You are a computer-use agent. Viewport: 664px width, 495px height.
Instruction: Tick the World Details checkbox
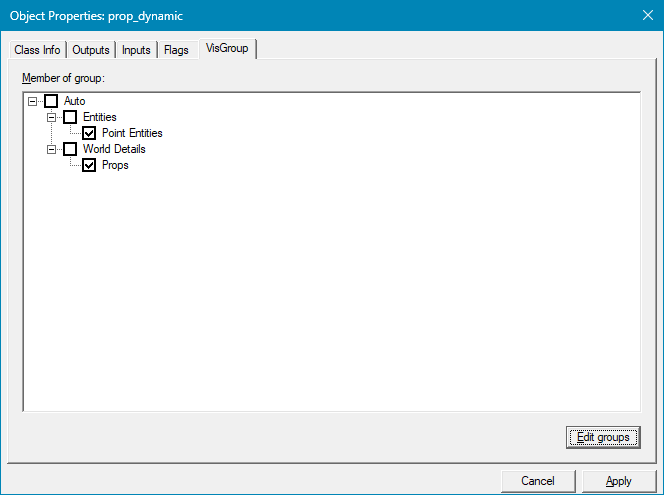[70, 149]
